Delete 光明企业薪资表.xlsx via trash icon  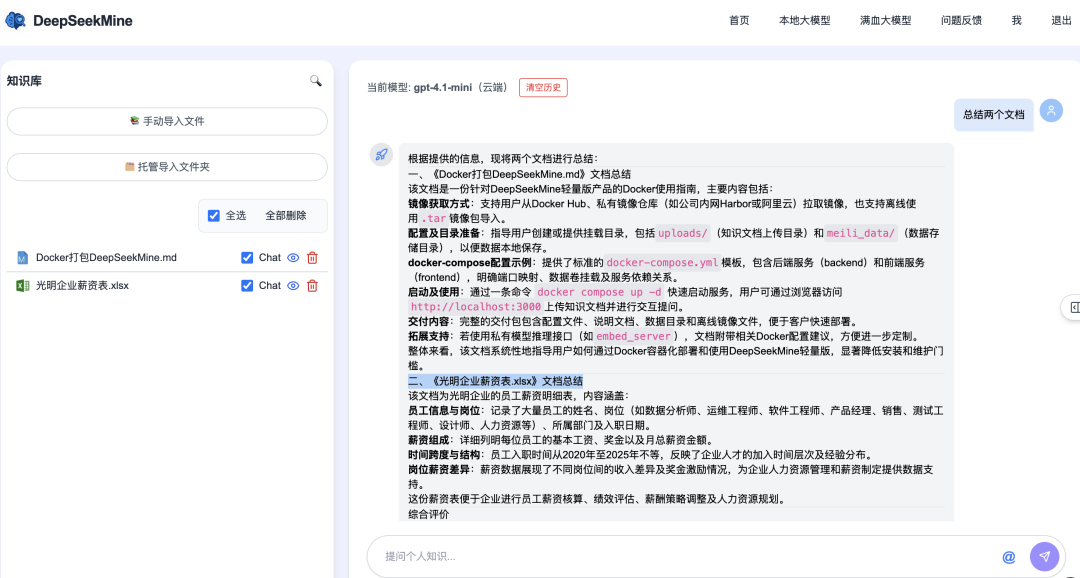(312, 285)
